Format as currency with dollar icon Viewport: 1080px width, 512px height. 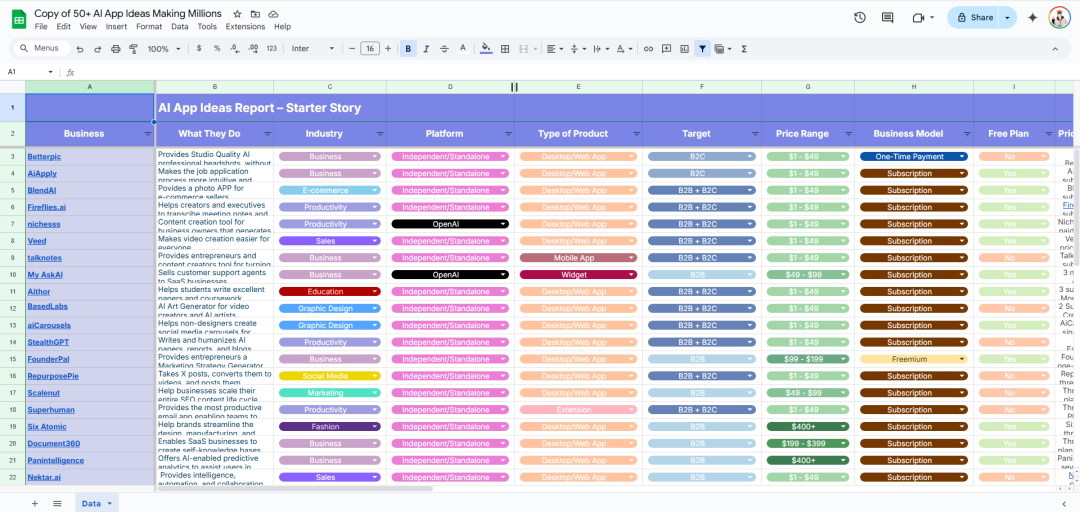(x=199, y=49)
